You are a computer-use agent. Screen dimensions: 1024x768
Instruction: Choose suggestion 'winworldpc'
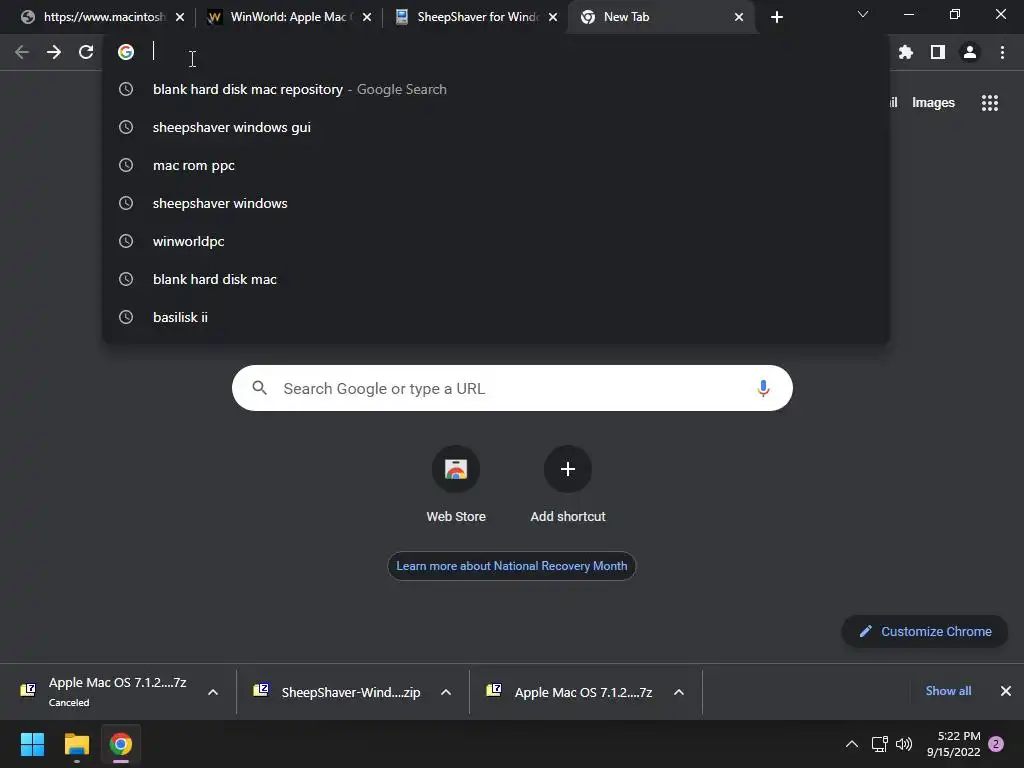click(496, 241)
